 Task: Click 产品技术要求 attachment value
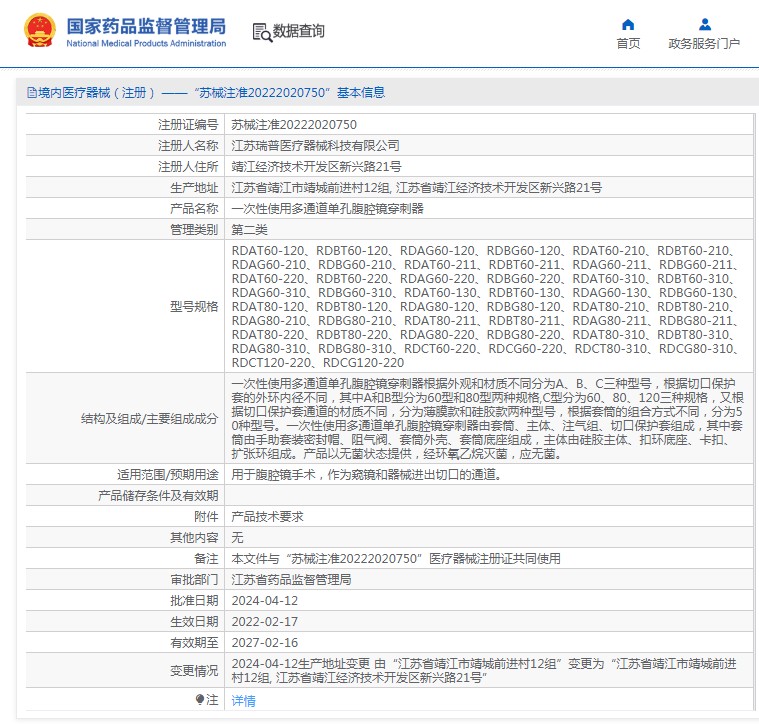coord(267,517)
